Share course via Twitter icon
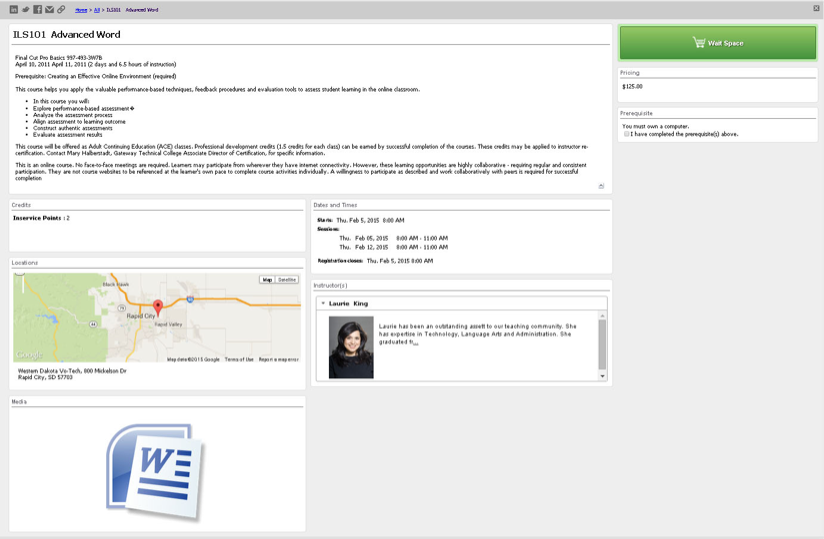 pyautogui.click(x=25, y=9)
